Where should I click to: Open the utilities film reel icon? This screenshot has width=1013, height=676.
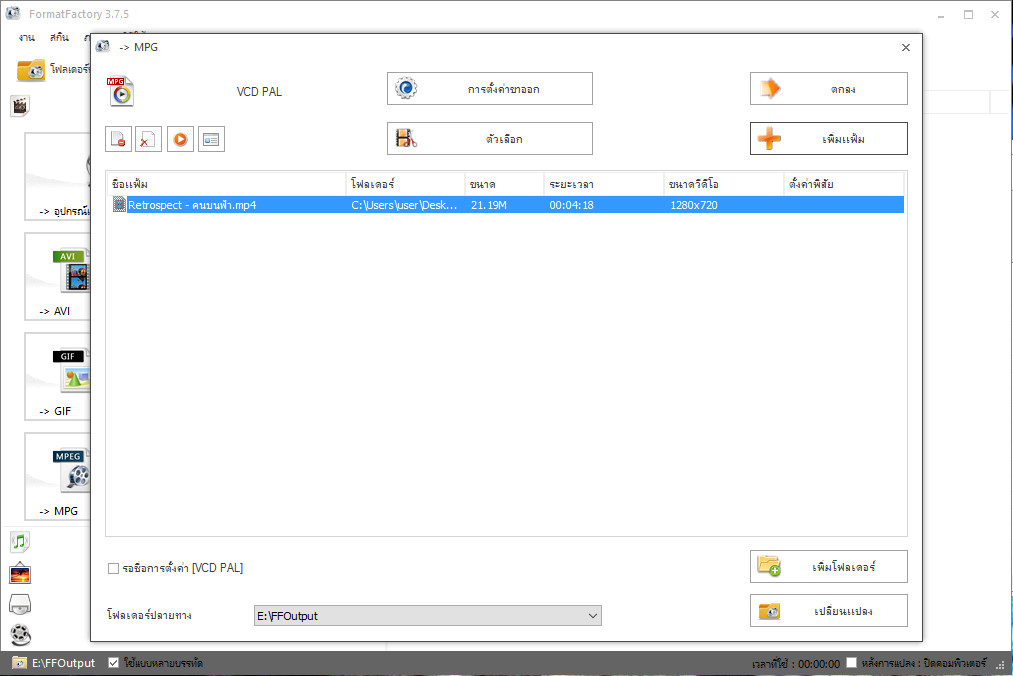20,635
